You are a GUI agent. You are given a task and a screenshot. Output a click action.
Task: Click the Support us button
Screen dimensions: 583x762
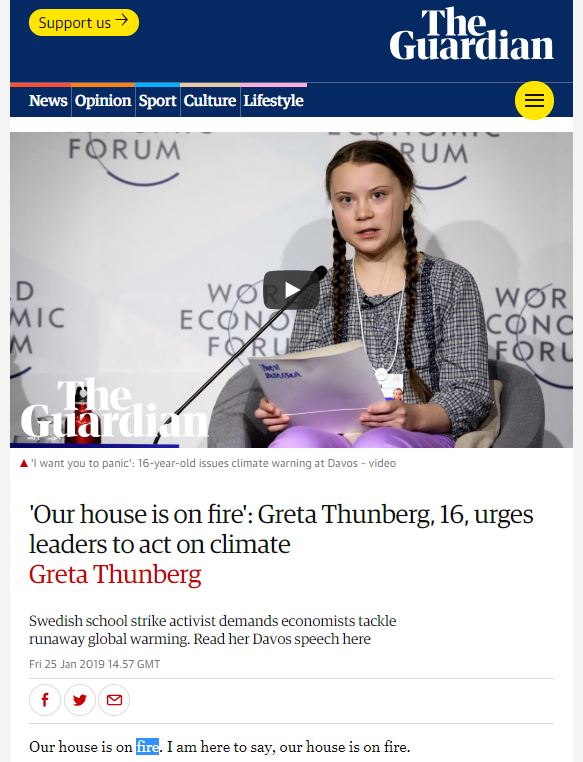pyautogui.click(x=84, y=22)
